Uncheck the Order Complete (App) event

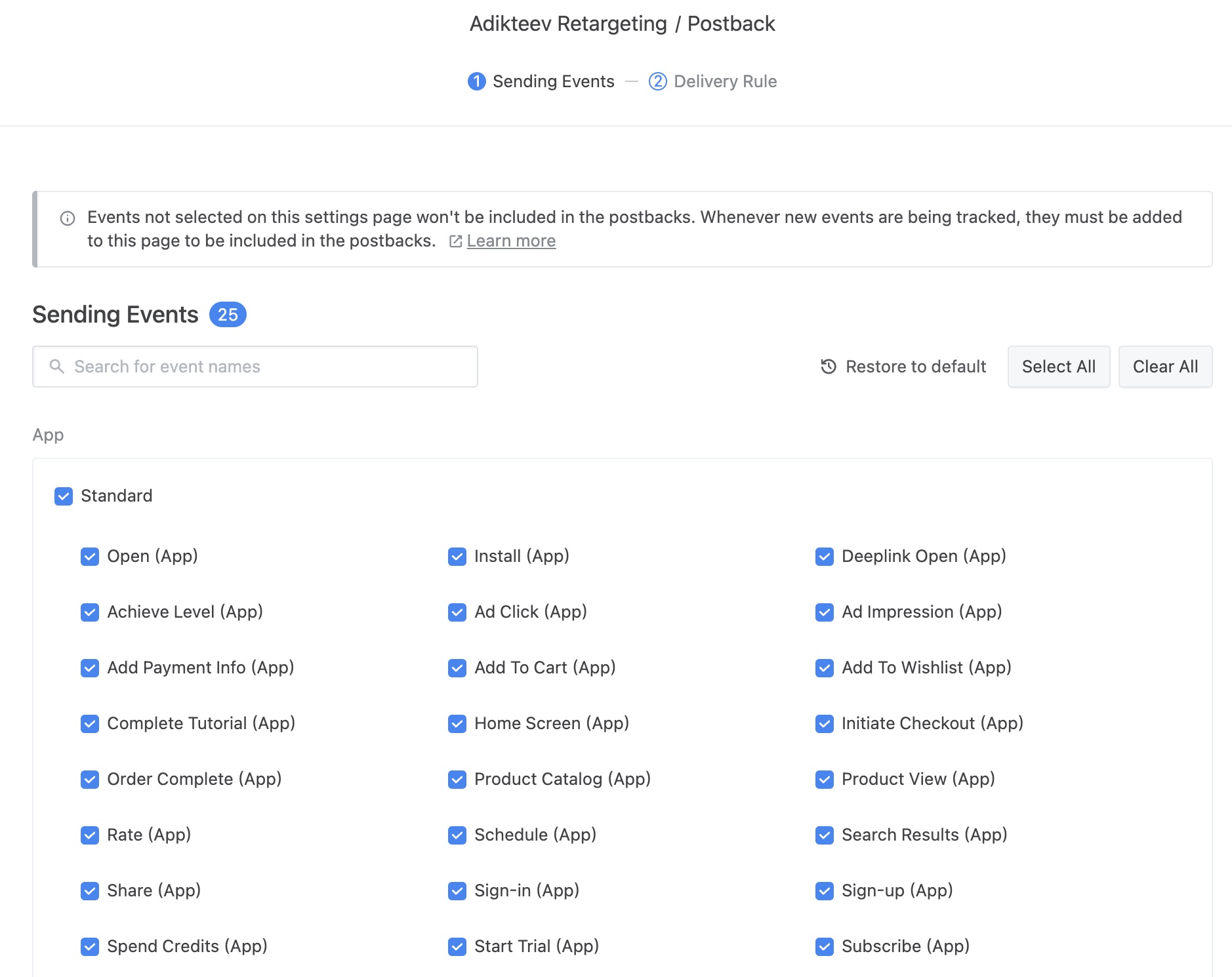[x=90, y=780]
